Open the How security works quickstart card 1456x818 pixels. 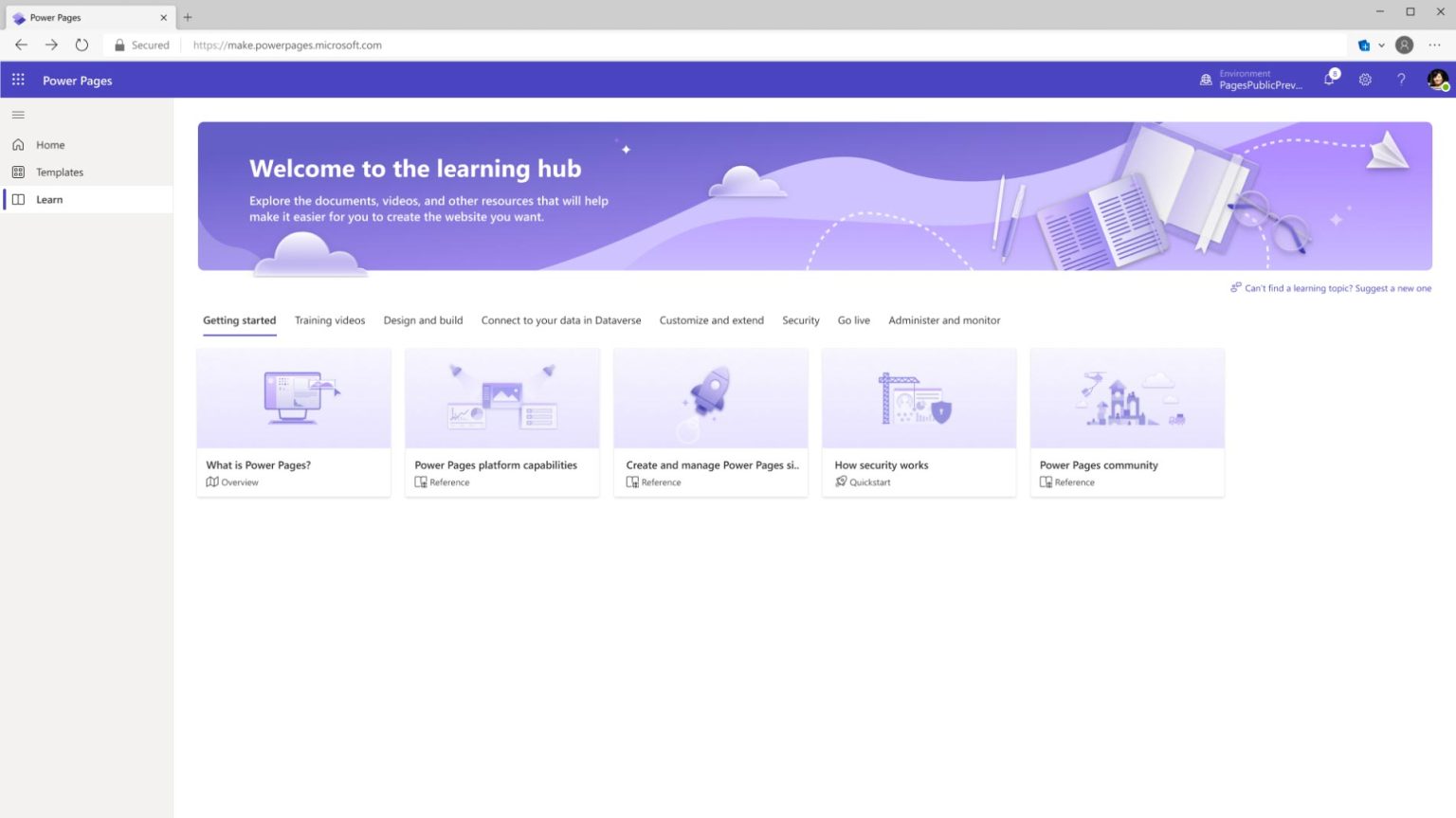[918, 422]
